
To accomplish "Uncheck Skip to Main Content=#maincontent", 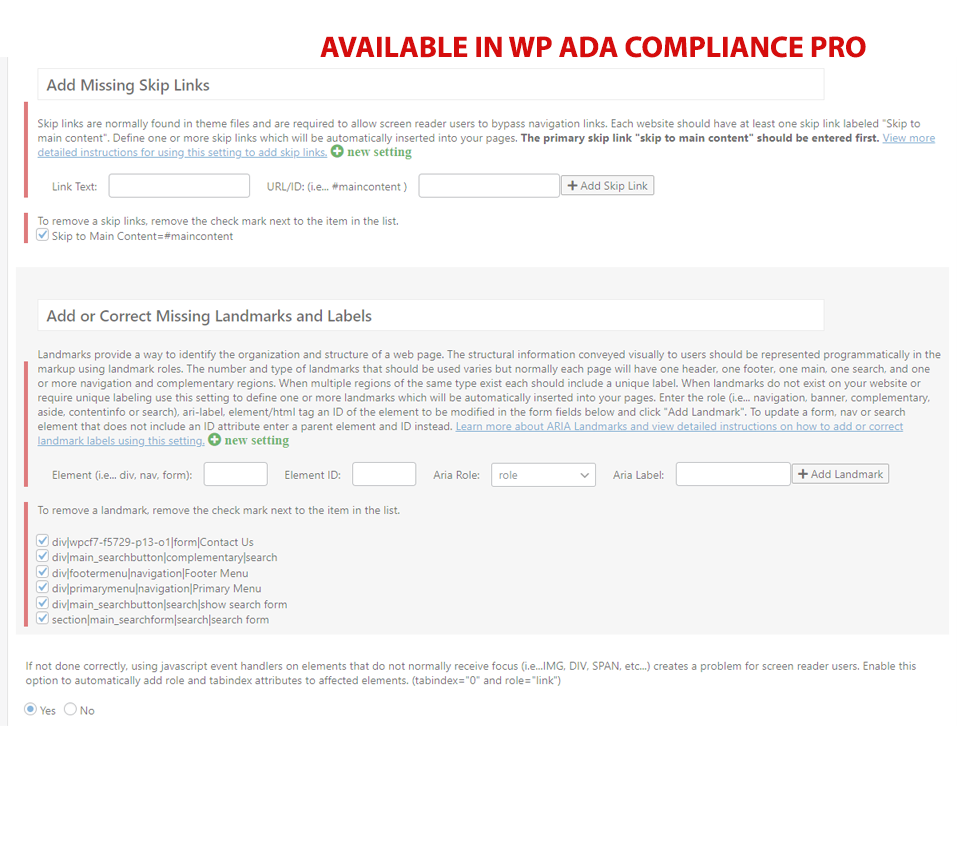I will 42,235.
